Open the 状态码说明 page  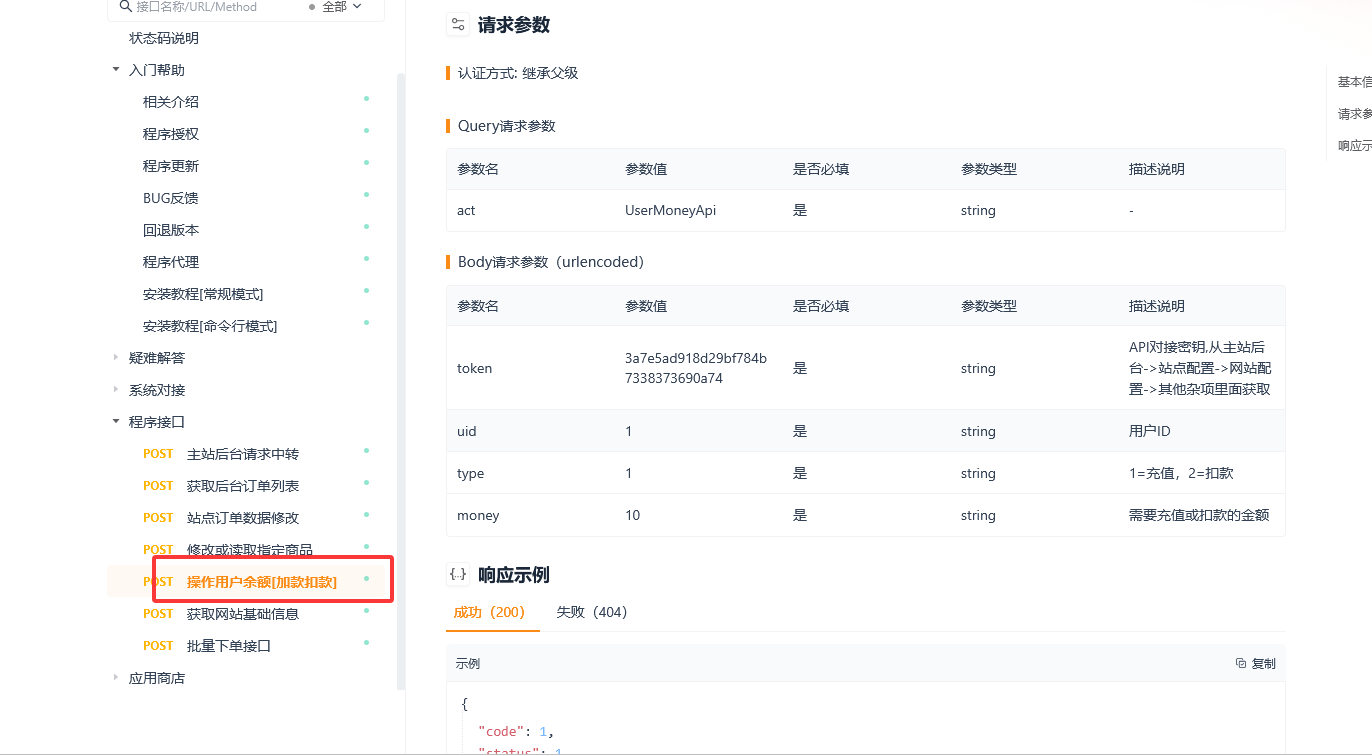[x=164, y=38]
